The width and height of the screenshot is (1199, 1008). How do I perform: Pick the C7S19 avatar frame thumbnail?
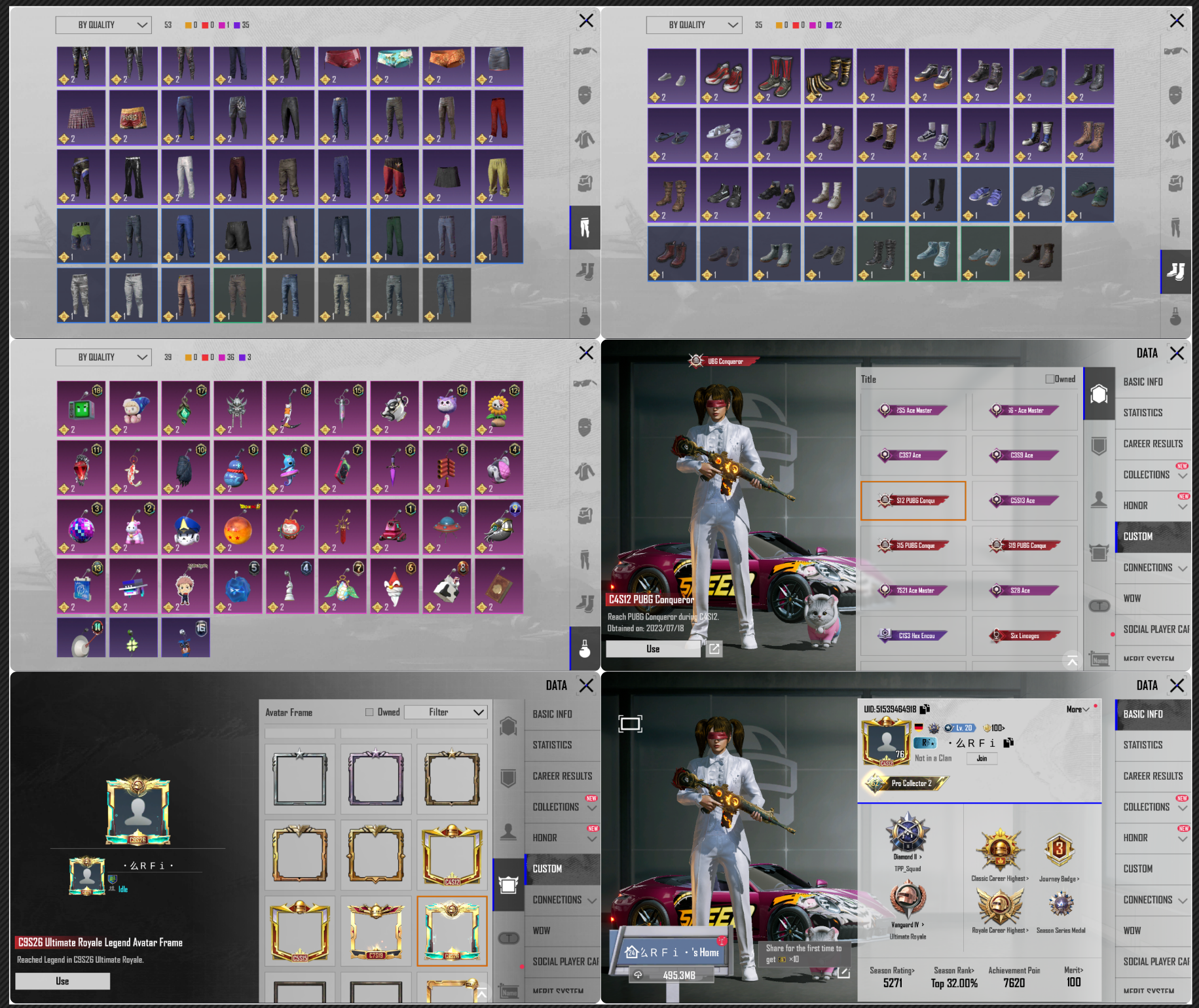click(376, 931)
